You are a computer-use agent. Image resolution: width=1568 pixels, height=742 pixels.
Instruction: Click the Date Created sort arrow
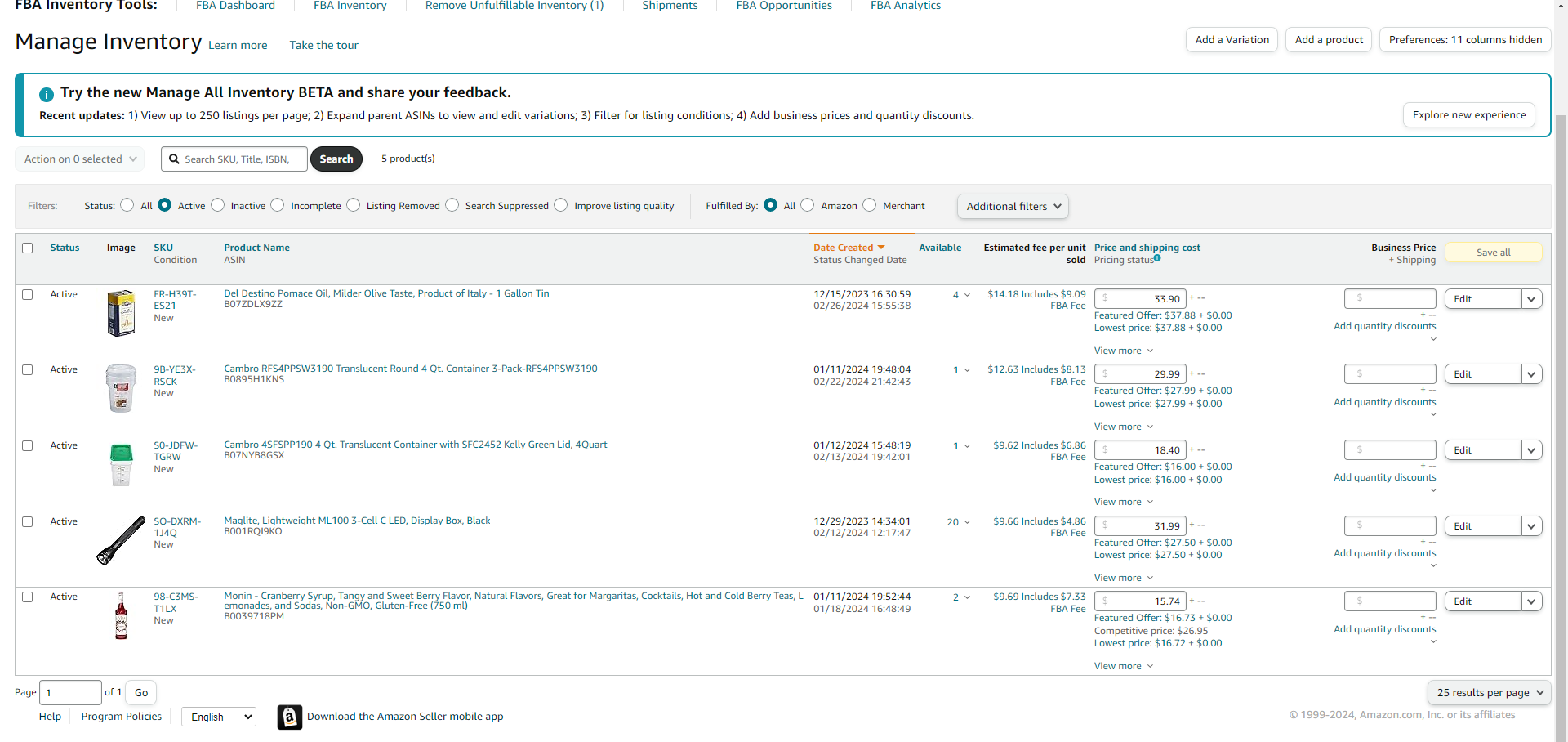click(881, 248)
